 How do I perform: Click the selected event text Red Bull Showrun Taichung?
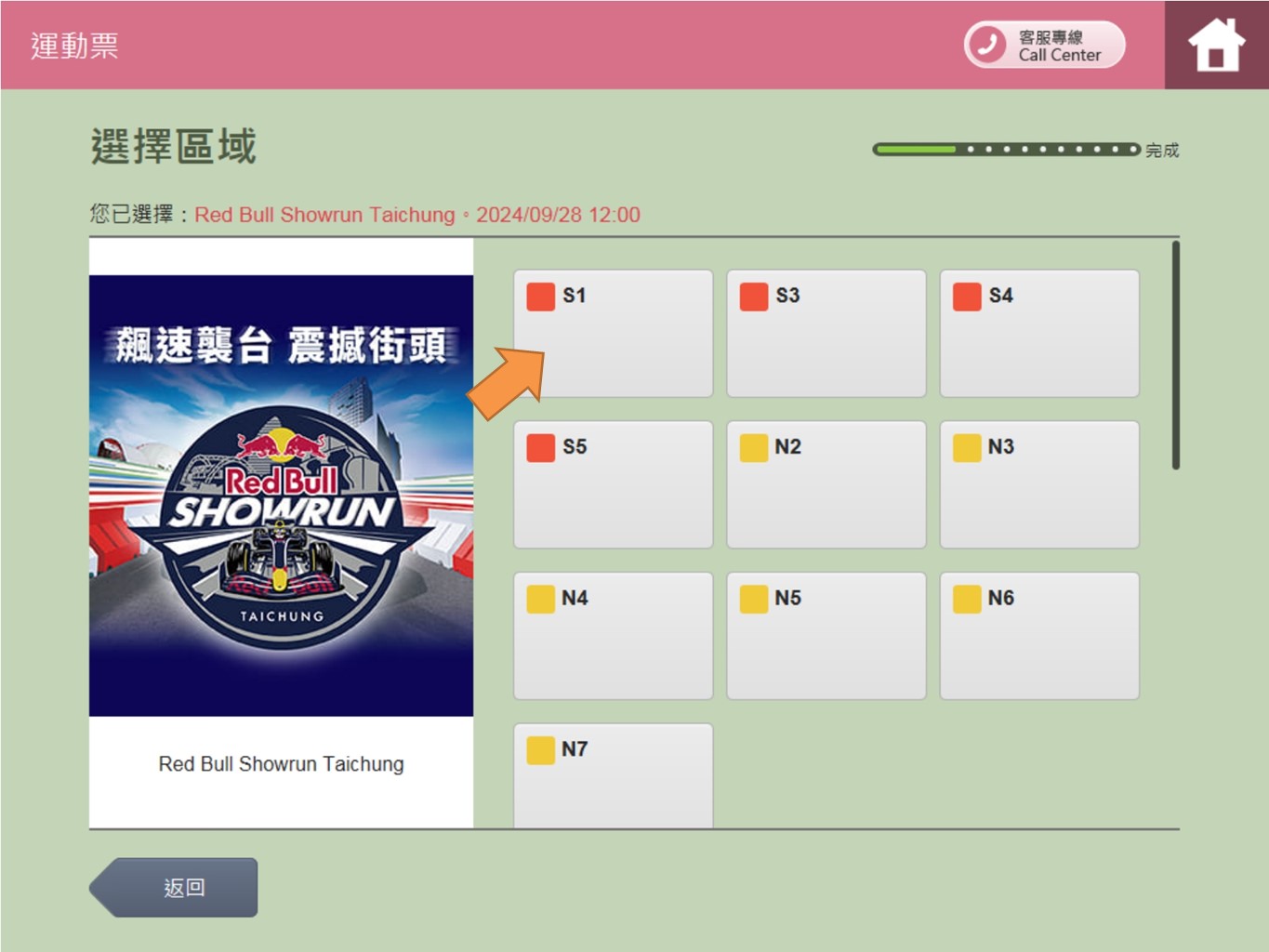(x=324, y=215)
